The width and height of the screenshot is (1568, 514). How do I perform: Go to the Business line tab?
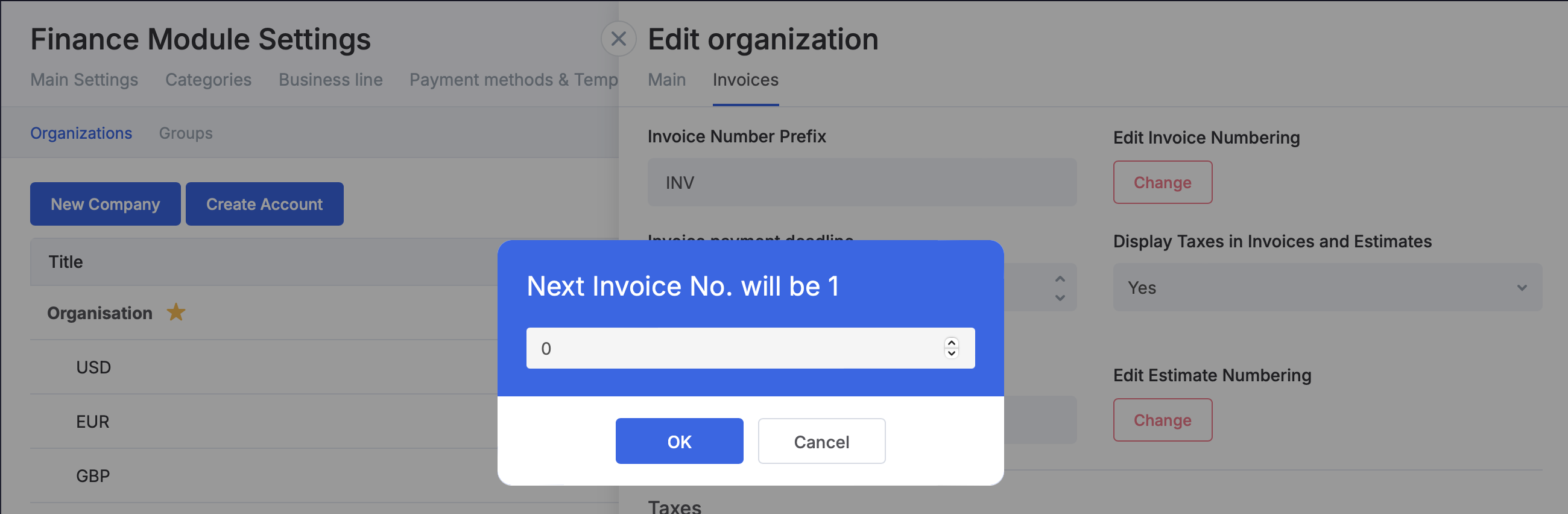(330, 80)
